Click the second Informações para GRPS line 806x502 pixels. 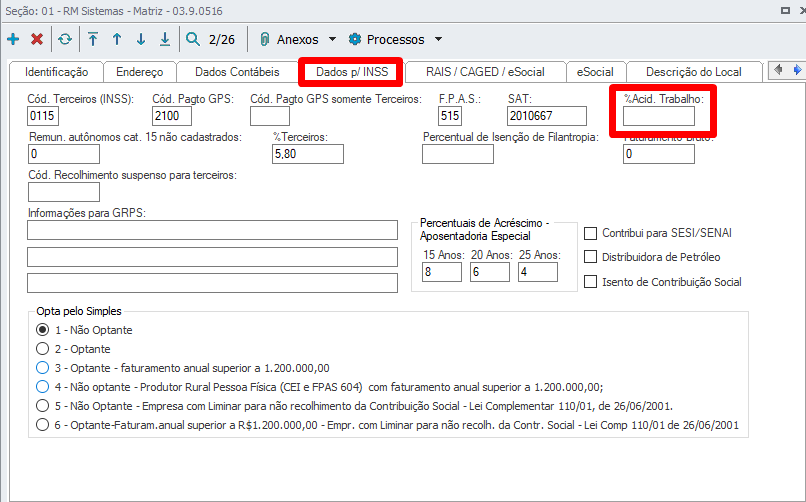coord(212,257)
